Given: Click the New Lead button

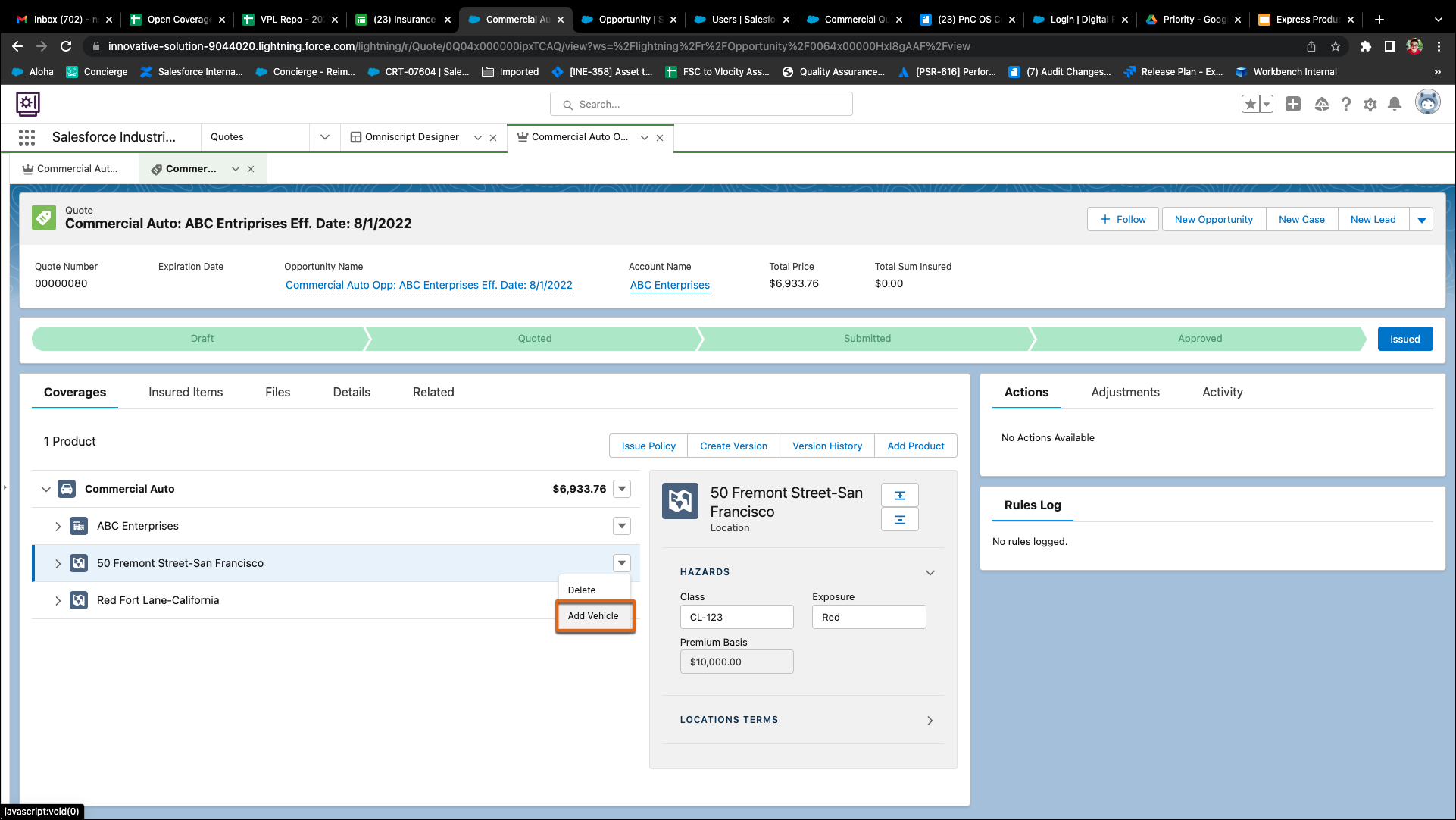Looking at the screenshot, I should click(x=1373, y=220).
